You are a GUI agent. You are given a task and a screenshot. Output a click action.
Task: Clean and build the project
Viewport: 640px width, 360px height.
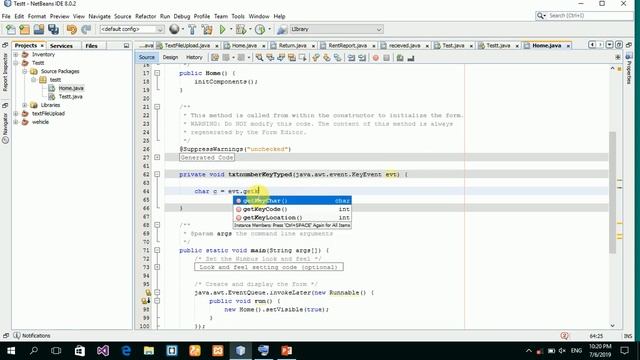coord(207,29)
